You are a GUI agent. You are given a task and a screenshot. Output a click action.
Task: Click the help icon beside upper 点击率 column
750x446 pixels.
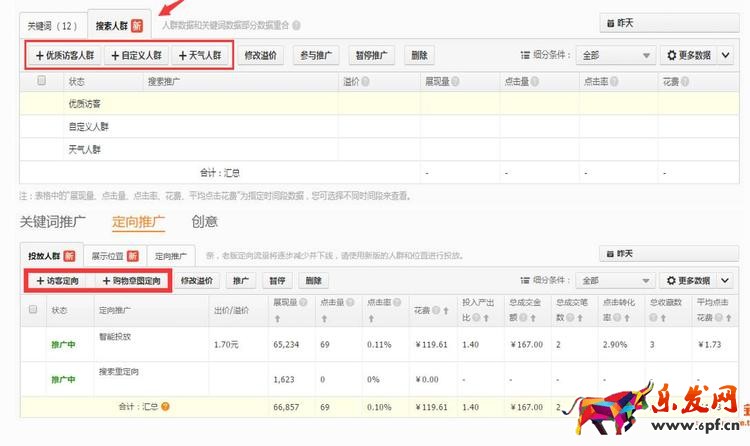pos(617,81)
